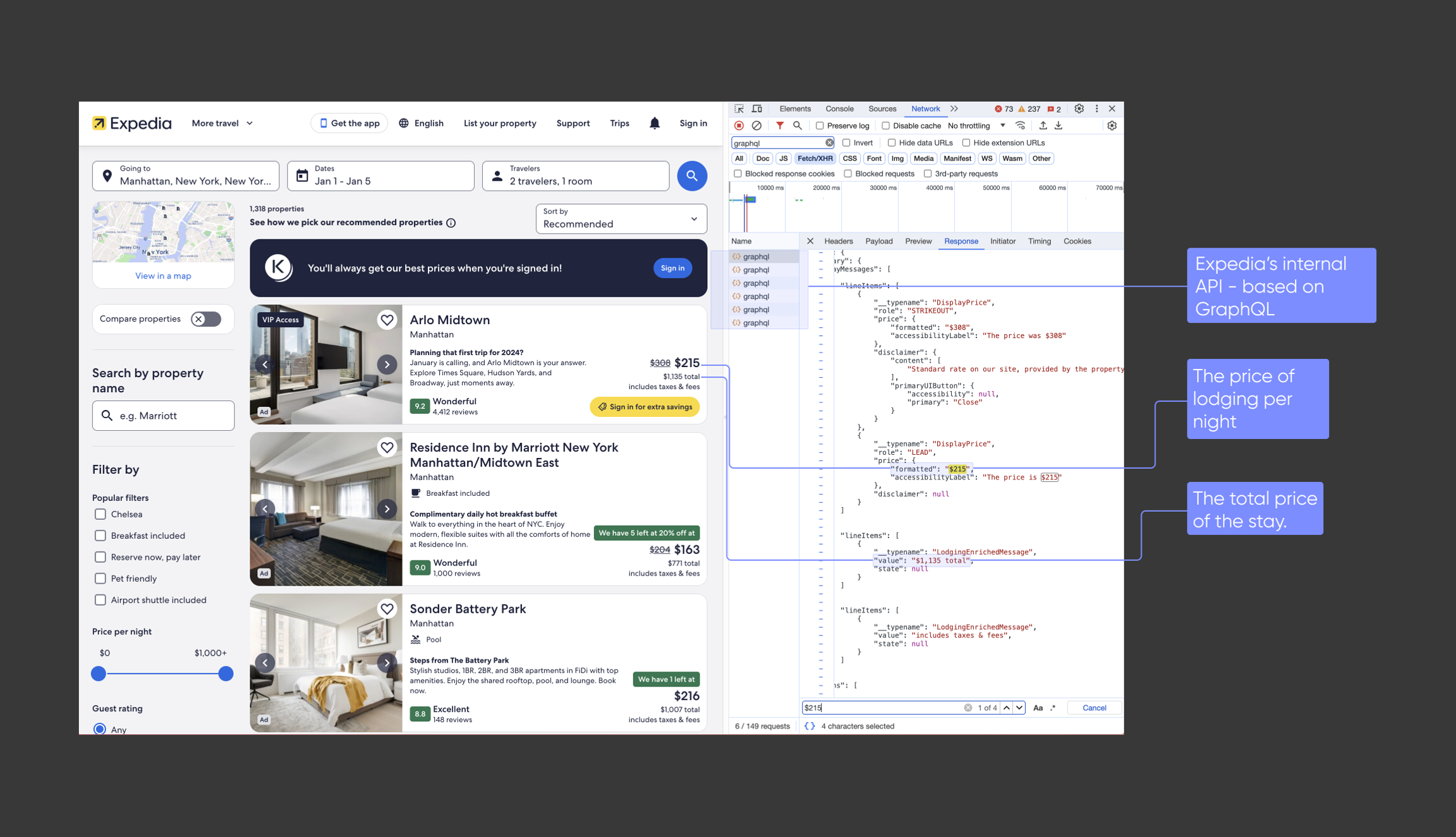
Task: Click the recommended properties info icon
Action: (451, 222)
